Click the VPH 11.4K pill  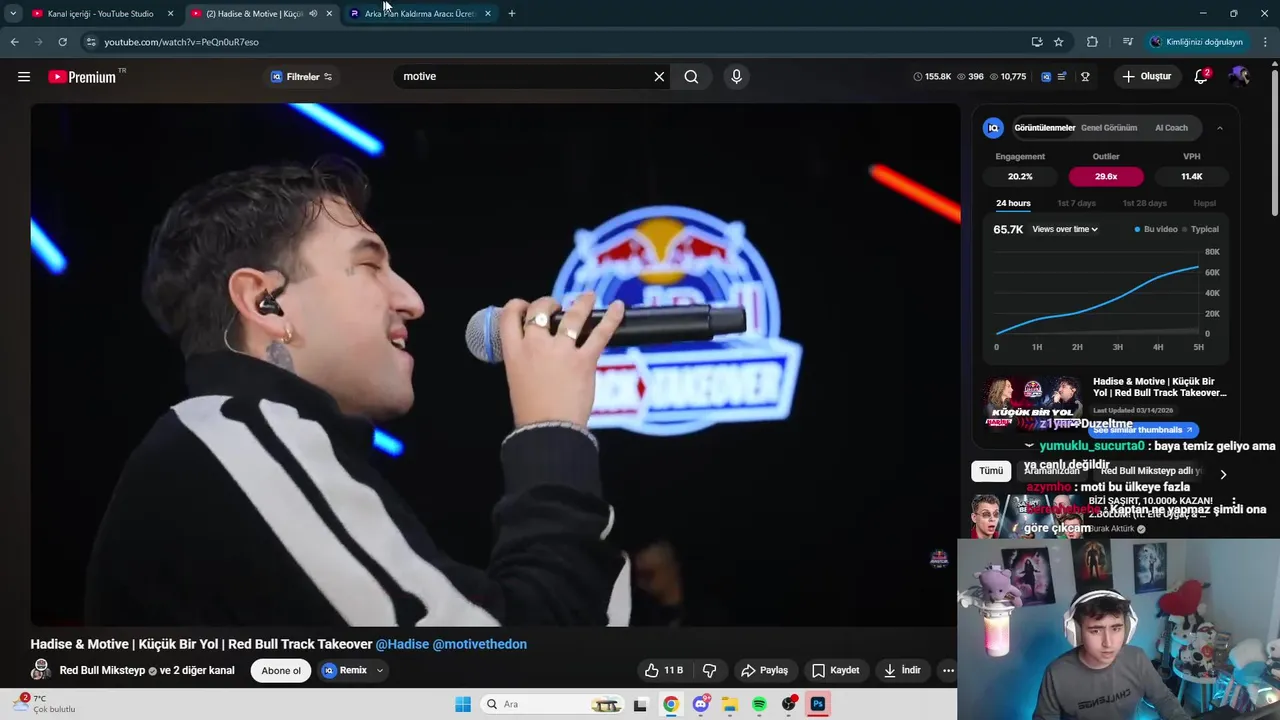[1192, 176]
